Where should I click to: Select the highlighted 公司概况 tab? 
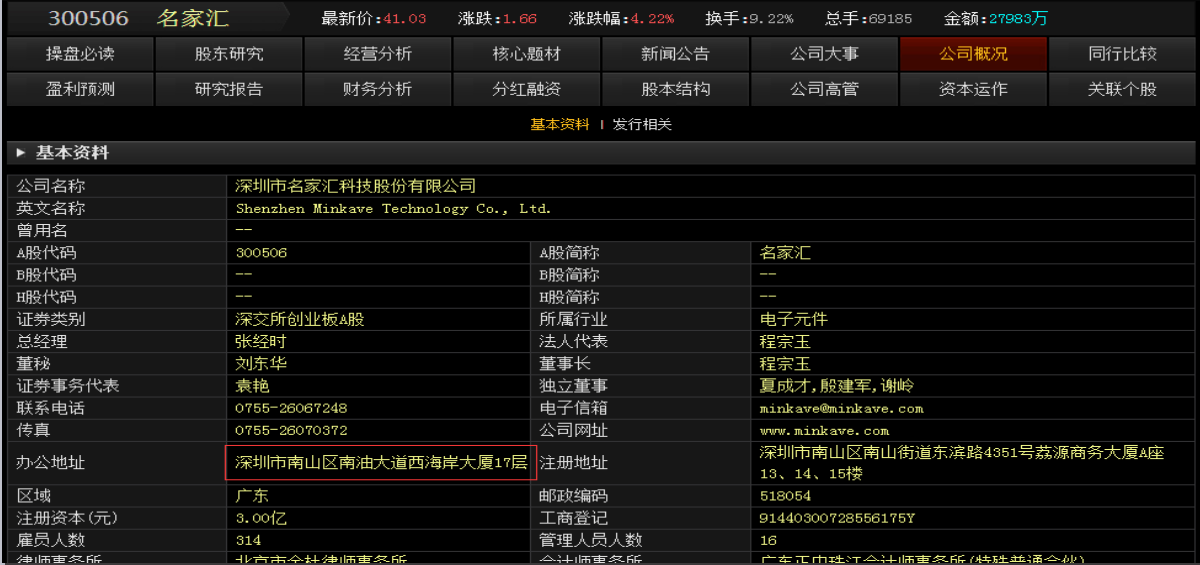point(974,54)
